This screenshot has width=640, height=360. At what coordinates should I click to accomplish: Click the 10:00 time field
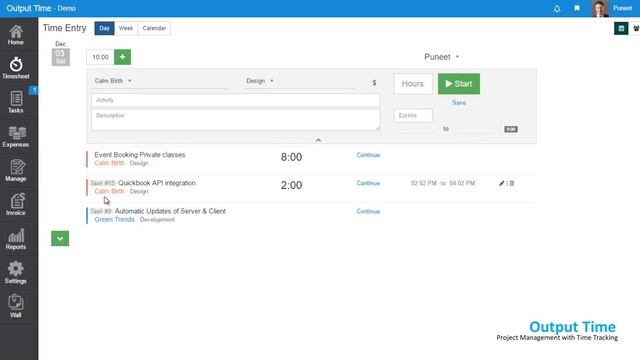(x=100, y=57)
